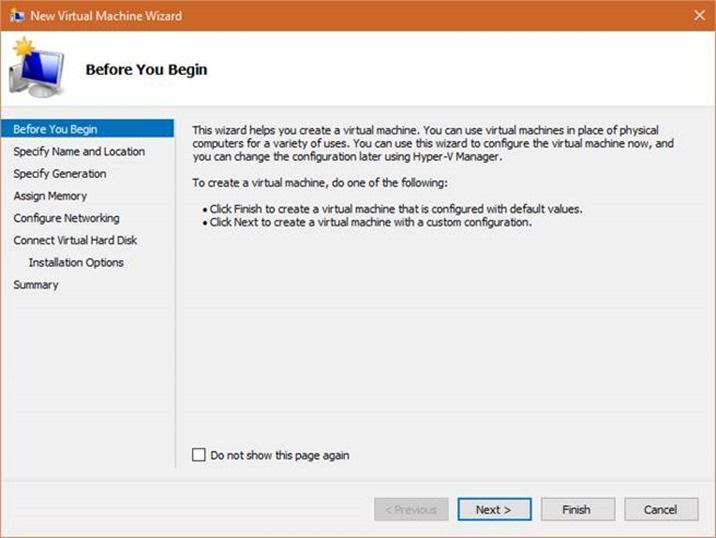Select the Before You Begin step
This screenshot has height=538, width=716.
coord(55,130)
